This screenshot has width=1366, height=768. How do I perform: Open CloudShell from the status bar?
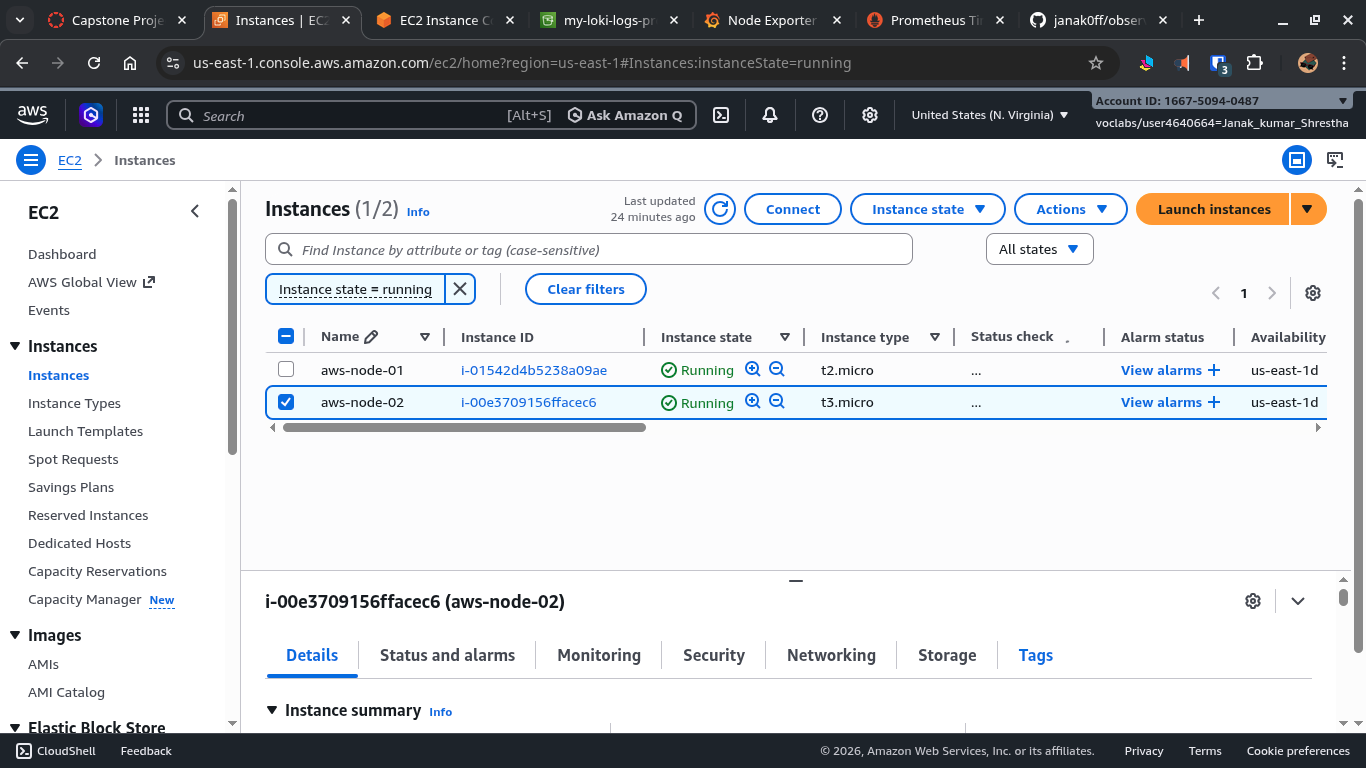55,750
